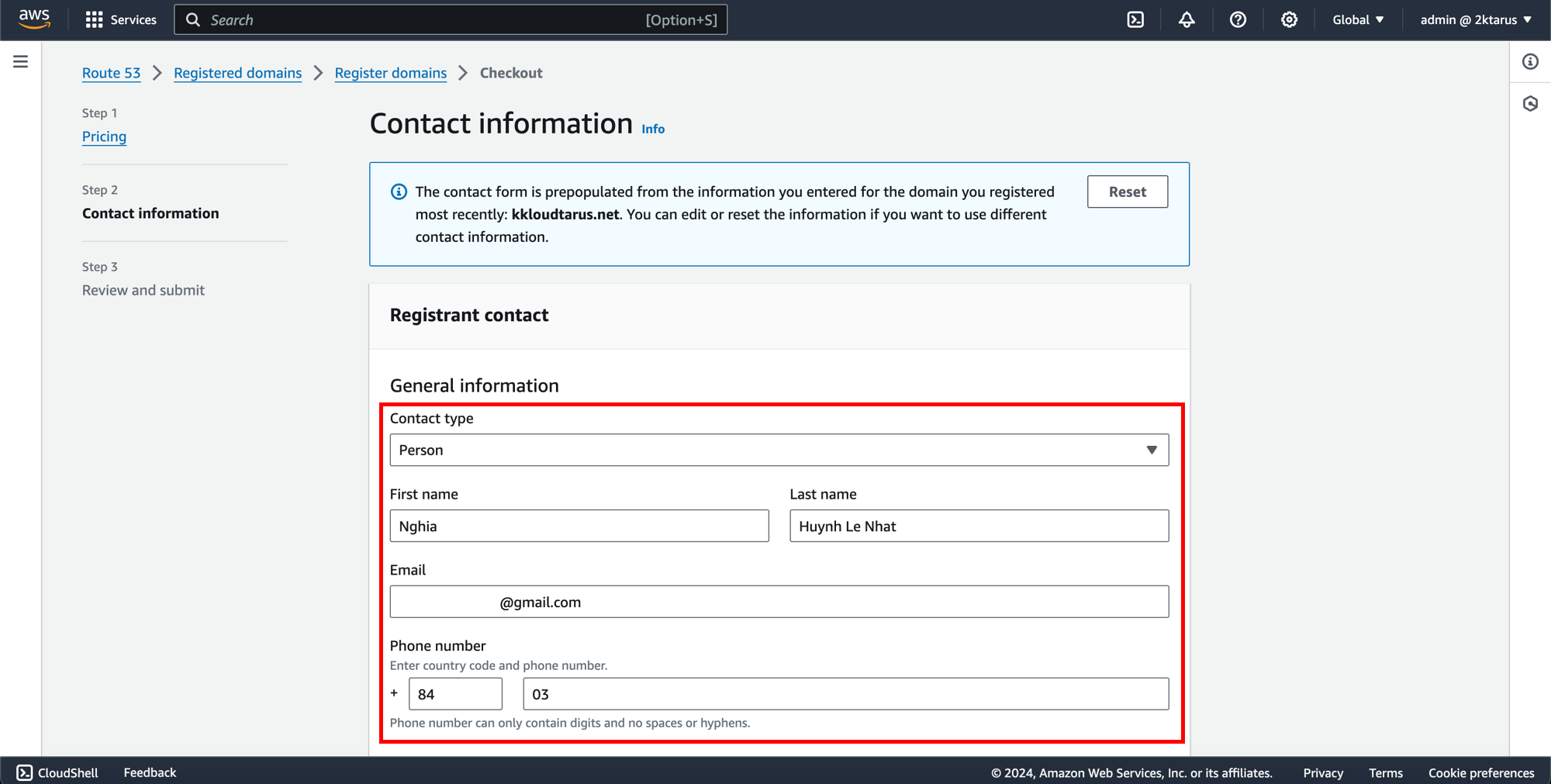The width and height of the screenshot is (1551, 784).
Task: Click the AWS logo home icon
Action: [x=34, y=19]
